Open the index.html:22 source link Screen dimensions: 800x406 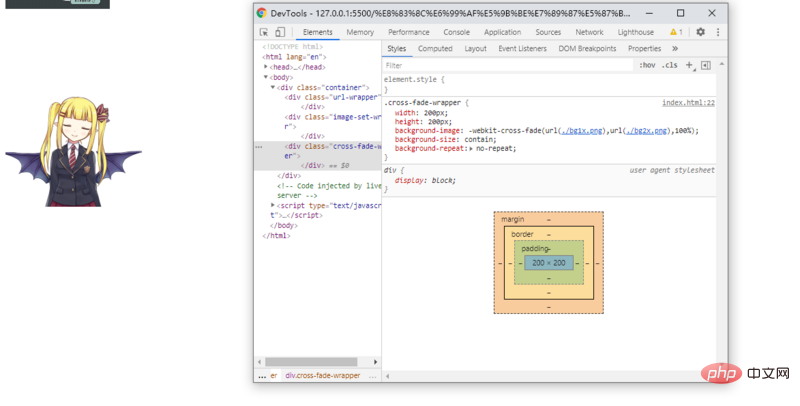click(688, 103)
